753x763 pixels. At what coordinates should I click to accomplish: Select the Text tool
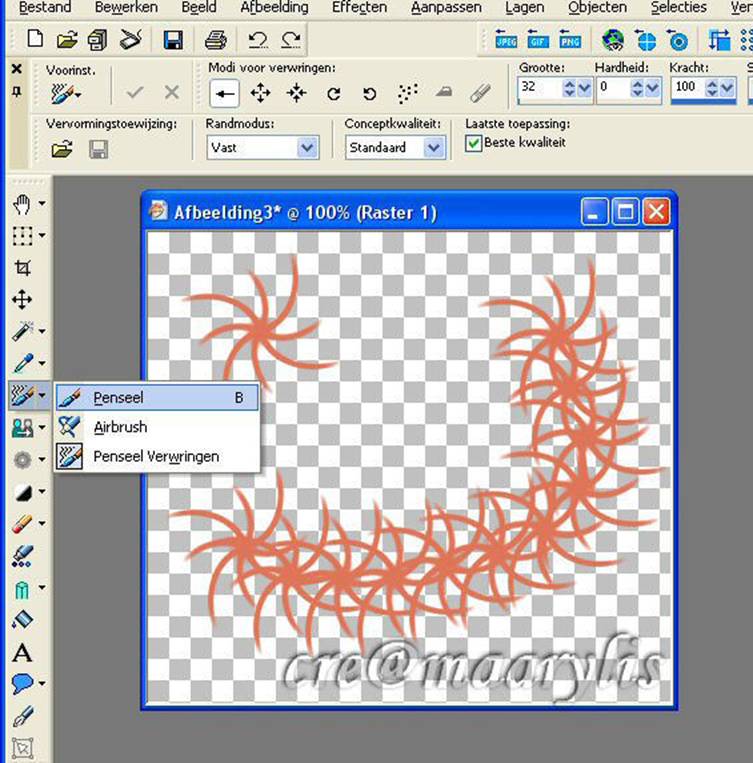pos(22,653)
